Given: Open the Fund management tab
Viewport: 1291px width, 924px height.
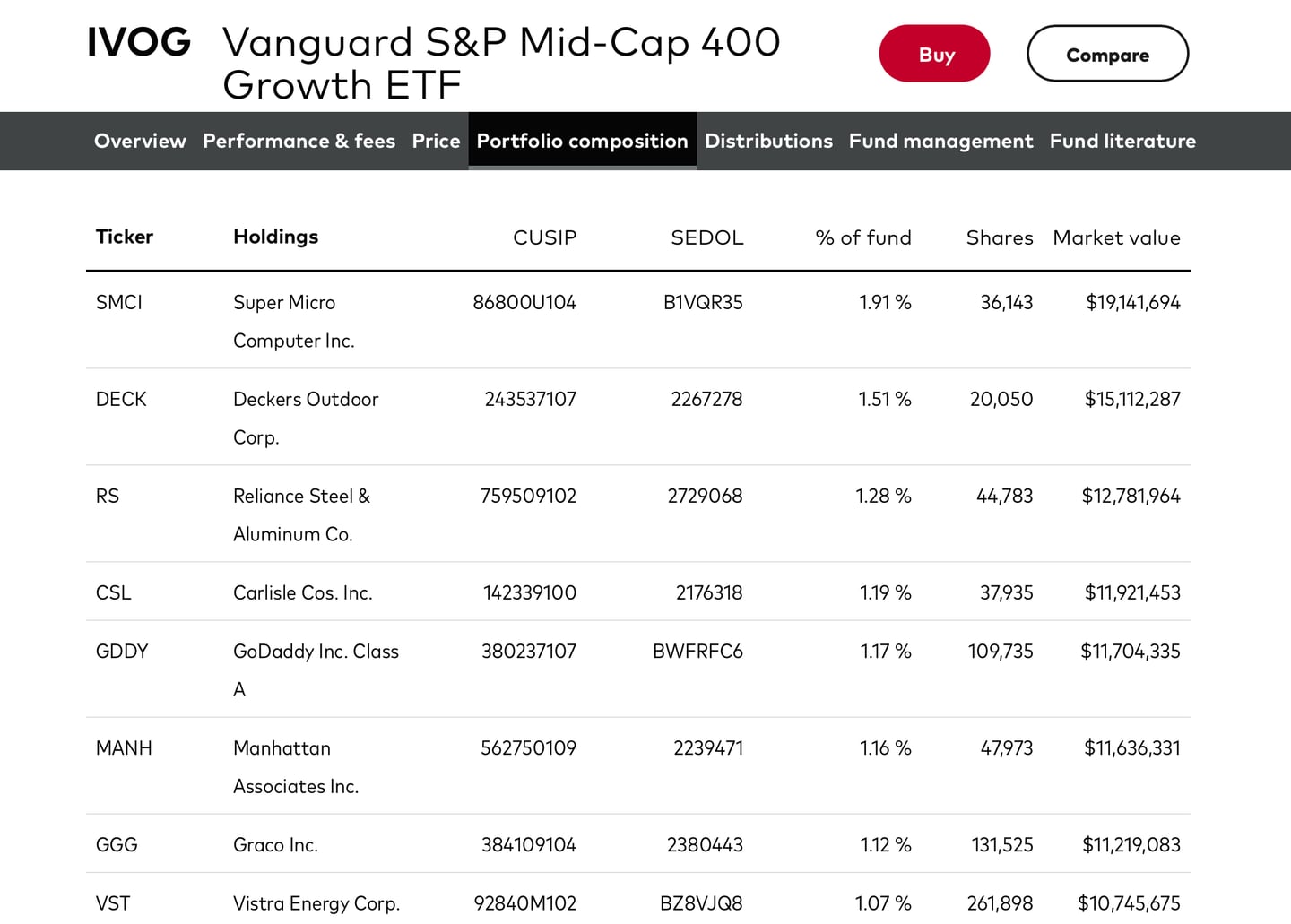Looking at the screenshot, I should pyautogui.click(x=940, y=141).
